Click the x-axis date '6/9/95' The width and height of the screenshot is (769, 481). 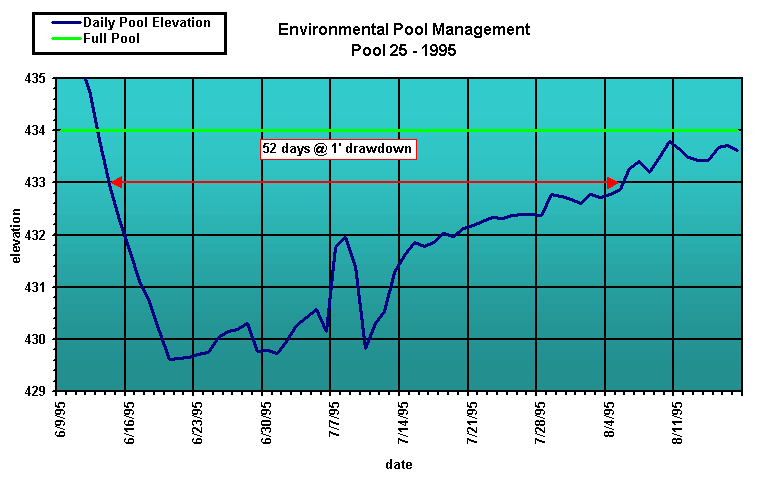point(60,419)
